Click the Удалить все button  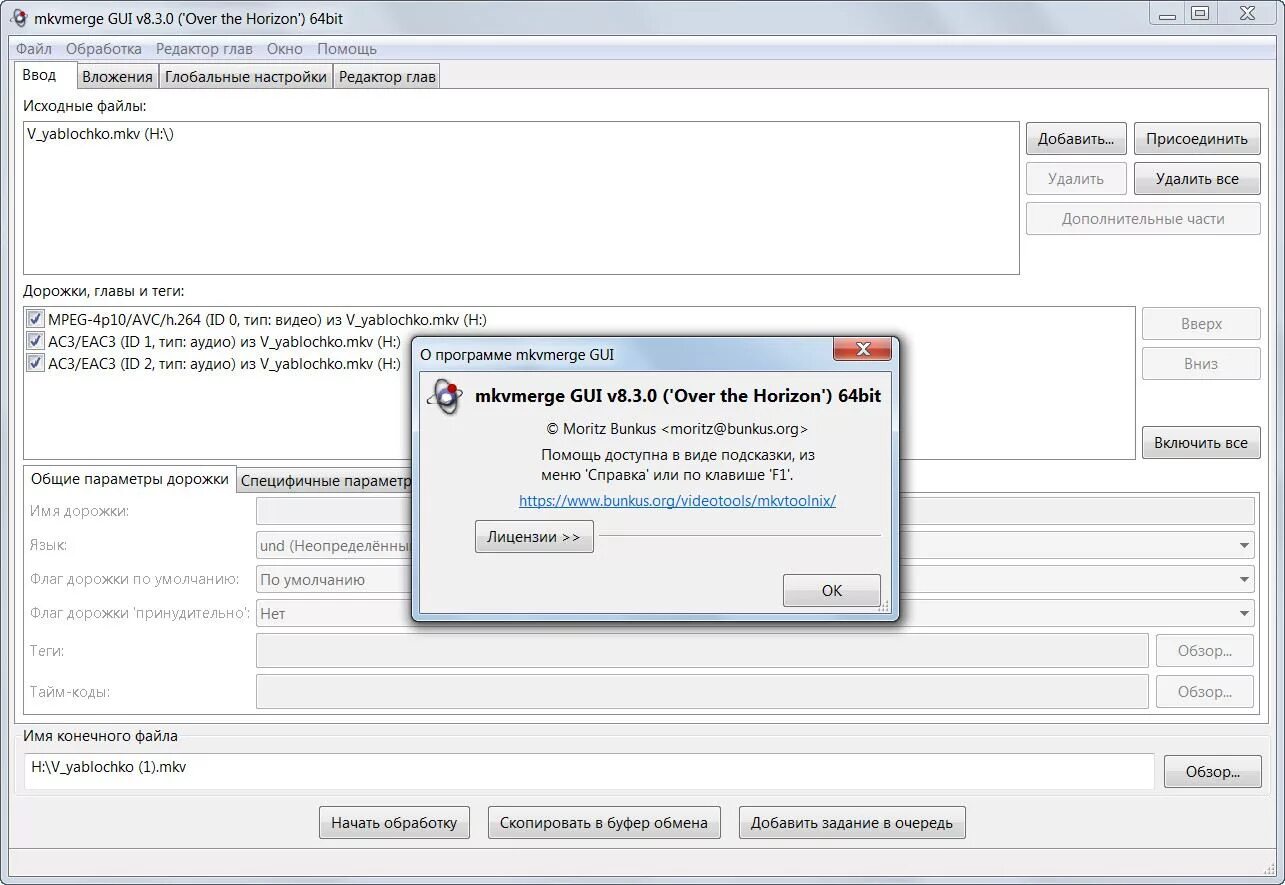click(1197, 179)
